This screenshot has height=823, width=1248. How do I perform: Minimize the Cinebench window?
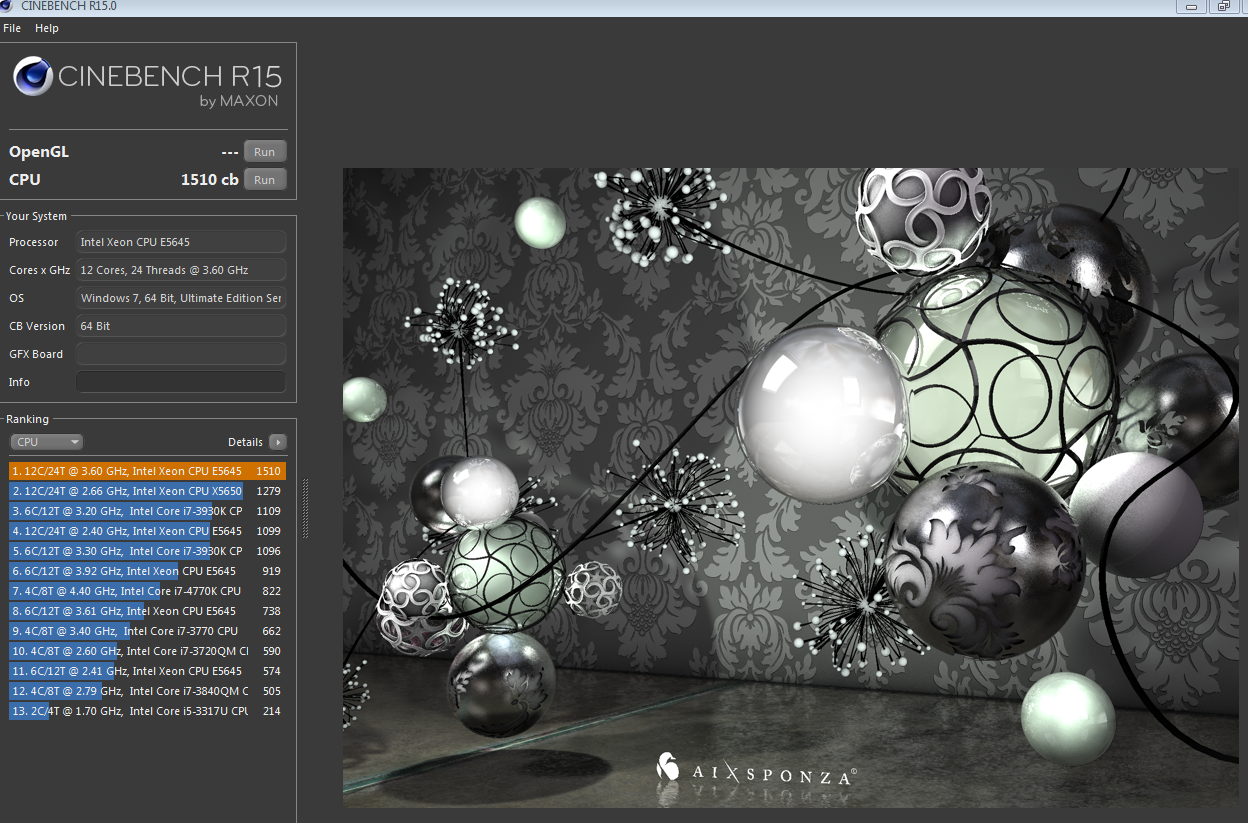pyautogui.click(x=1190, y=6)
